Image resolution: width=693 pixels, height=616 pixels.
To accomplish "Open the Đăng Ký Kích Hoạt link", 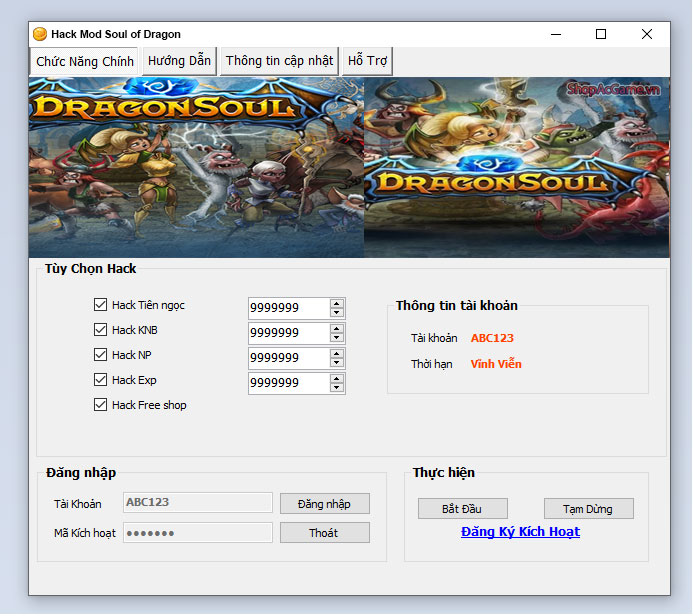I will click(x=520, y=532).
